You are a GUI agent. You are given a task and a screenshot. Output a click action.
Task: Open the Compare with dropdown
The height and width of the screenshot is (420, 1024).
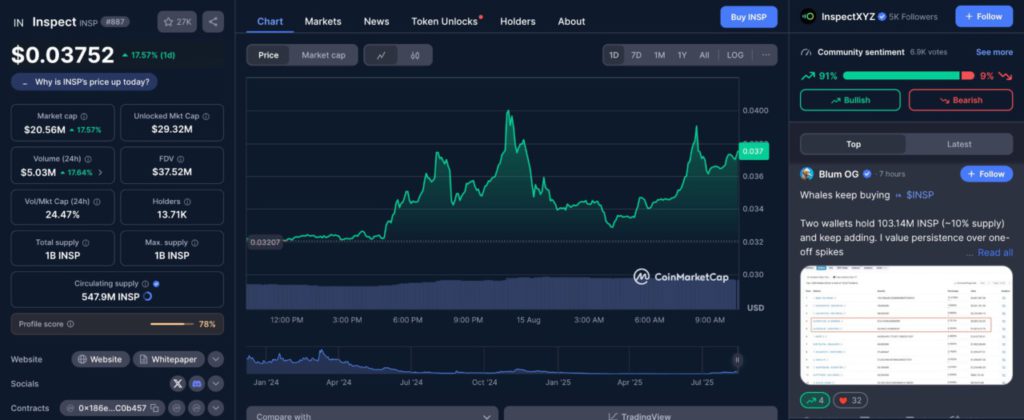coord(371,414)
